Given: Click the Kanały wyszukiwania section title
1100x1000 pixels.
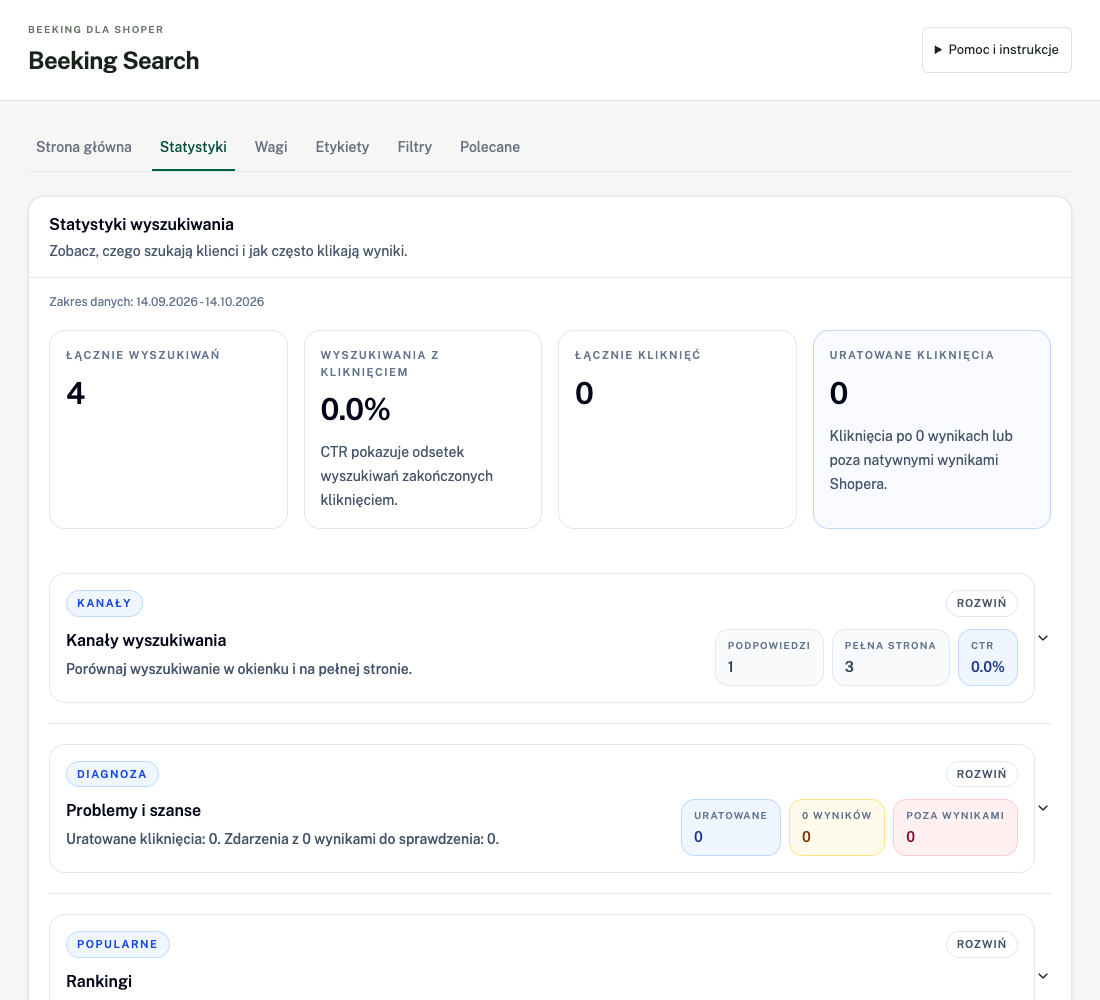Looking at the screenshot, I should (x=146, y=641).
